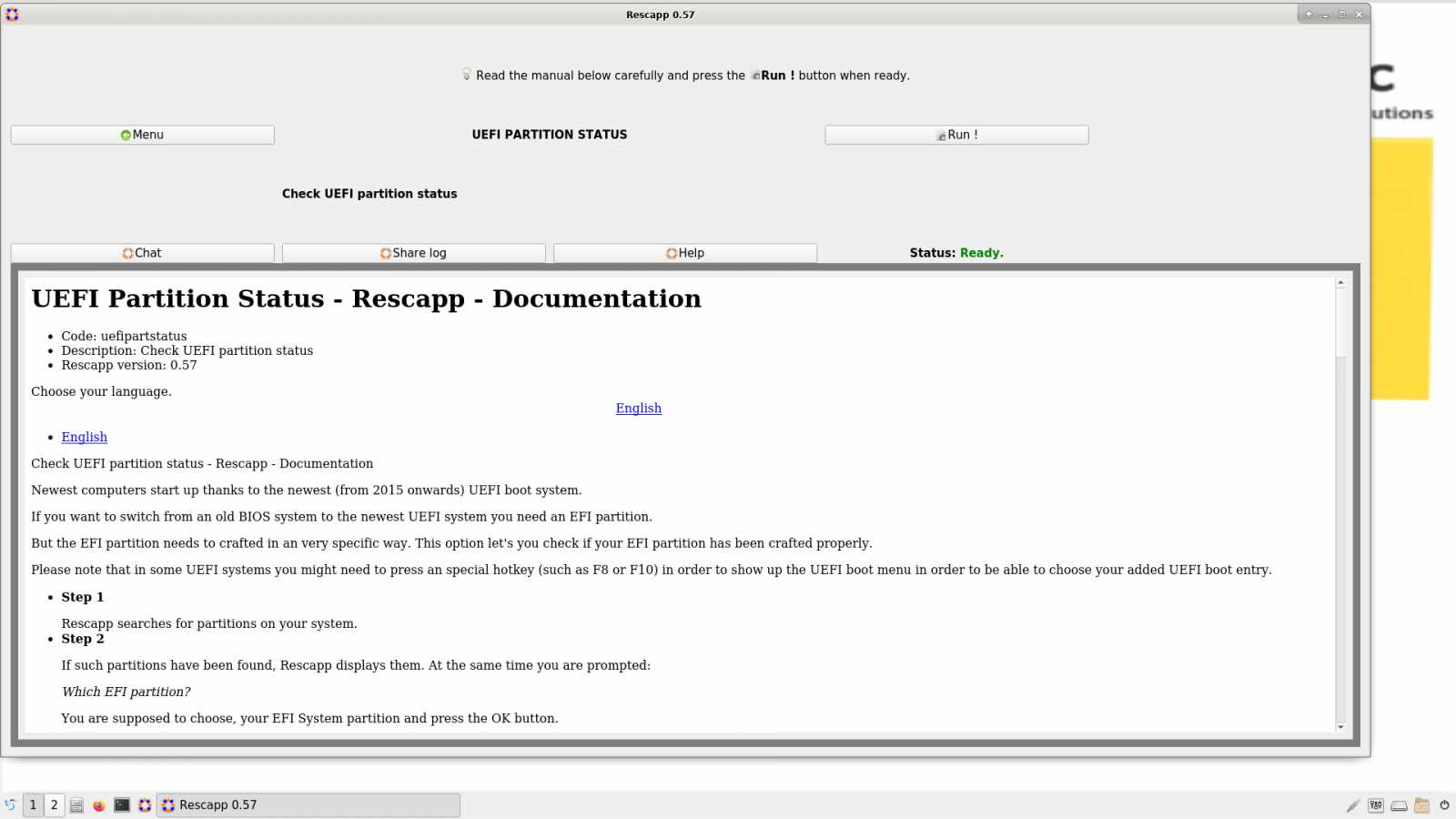The width and height of the screenshot is (1456, 819).
Task: Click 'Code: uefipartstatus' list item
Action: coord(124,336)
